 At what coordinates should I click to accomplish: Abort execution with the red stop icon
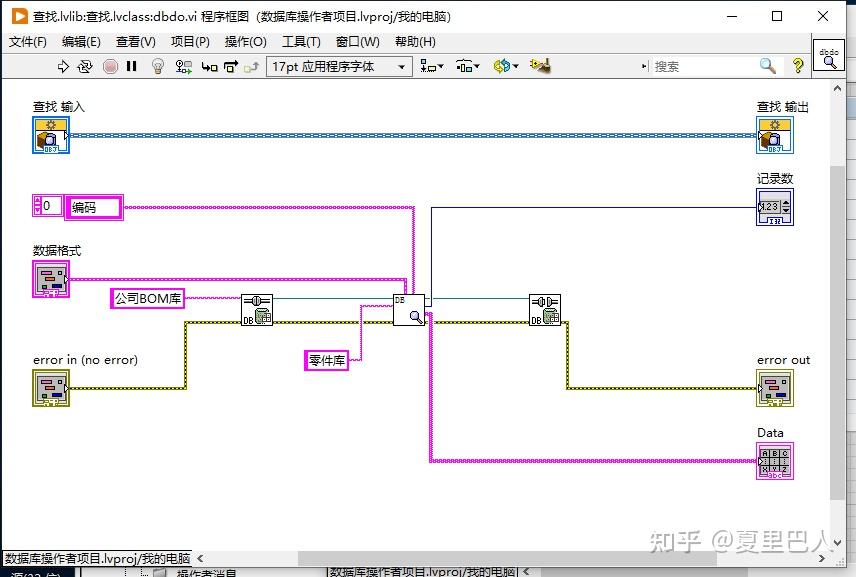[x=110, y=66]
